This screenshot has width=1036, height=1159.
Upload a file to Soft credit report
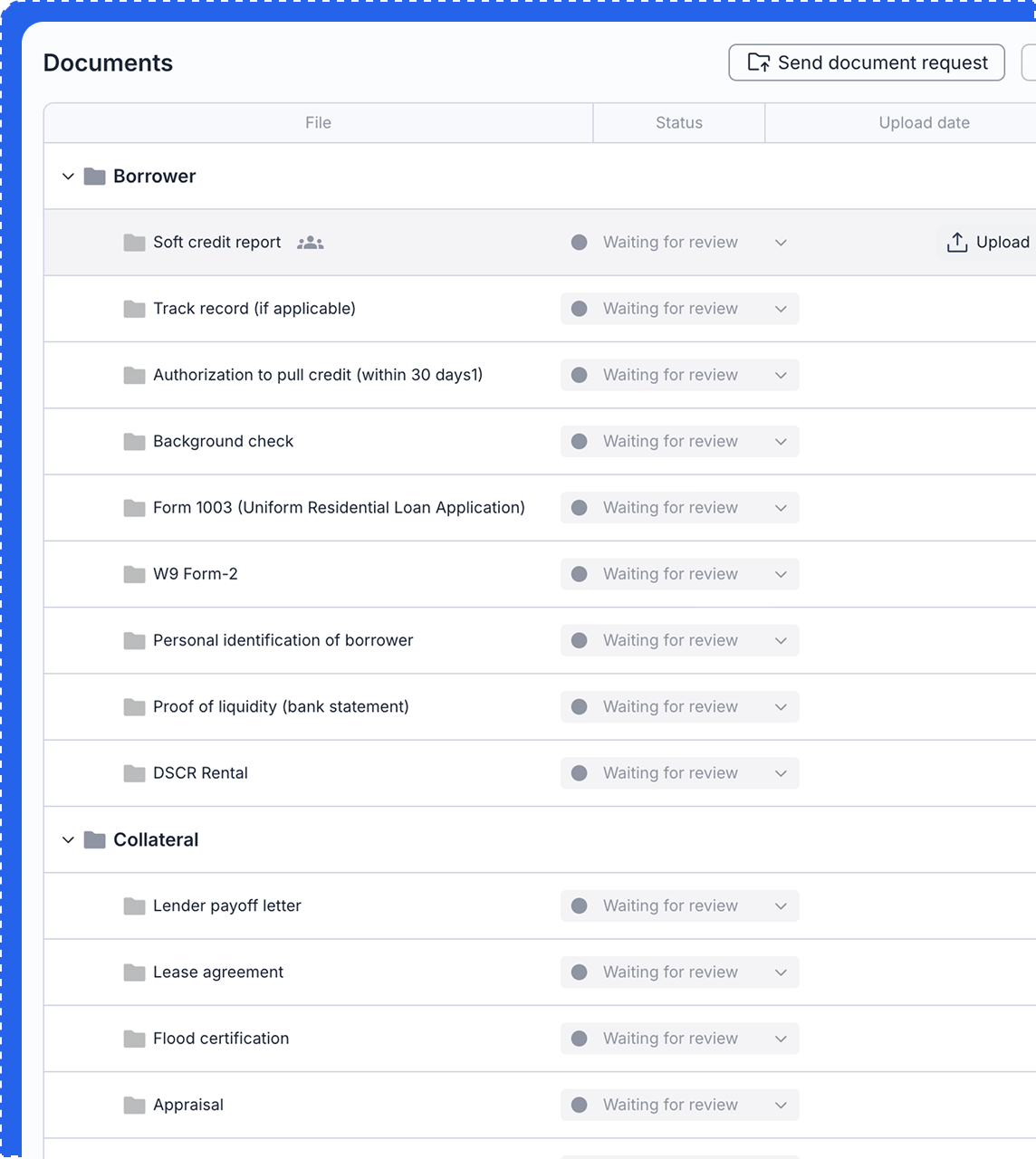click(987, 243)
